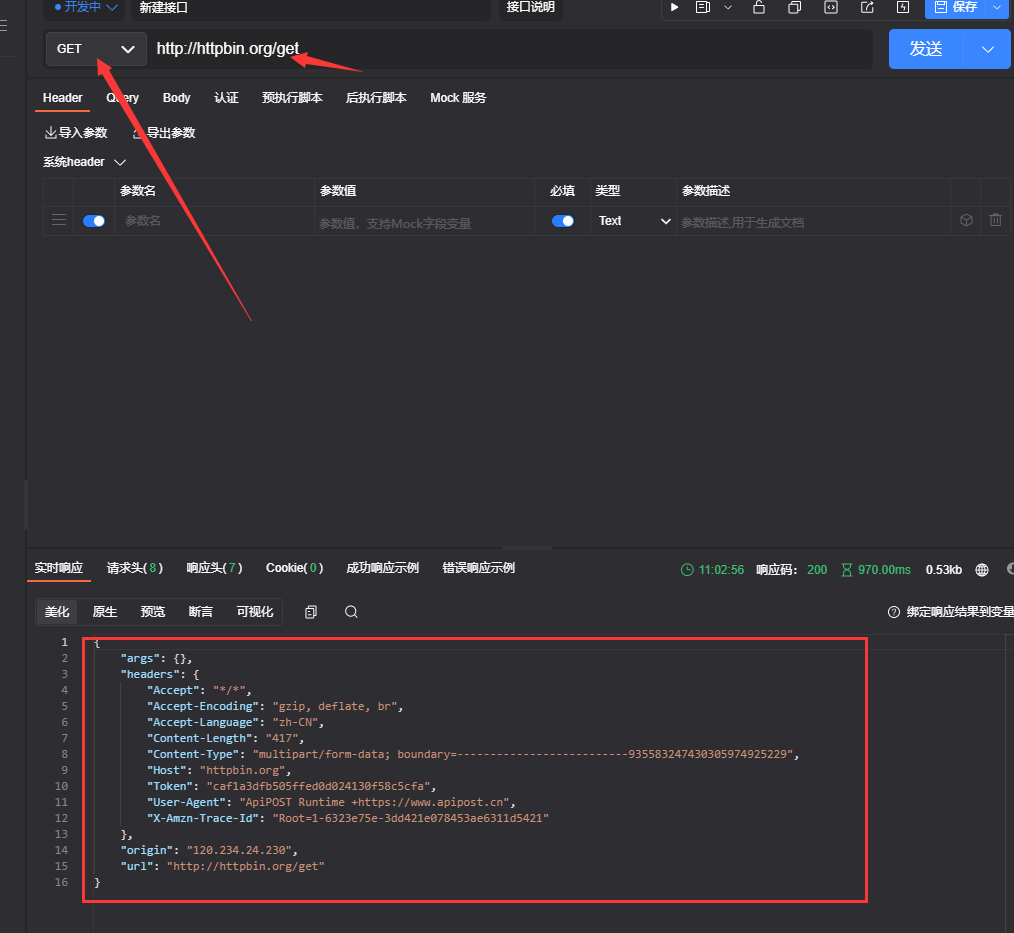Click the 参数值 input field
Screen dimensions: 1014x933
pyautogui.click(x=424, y=222)
